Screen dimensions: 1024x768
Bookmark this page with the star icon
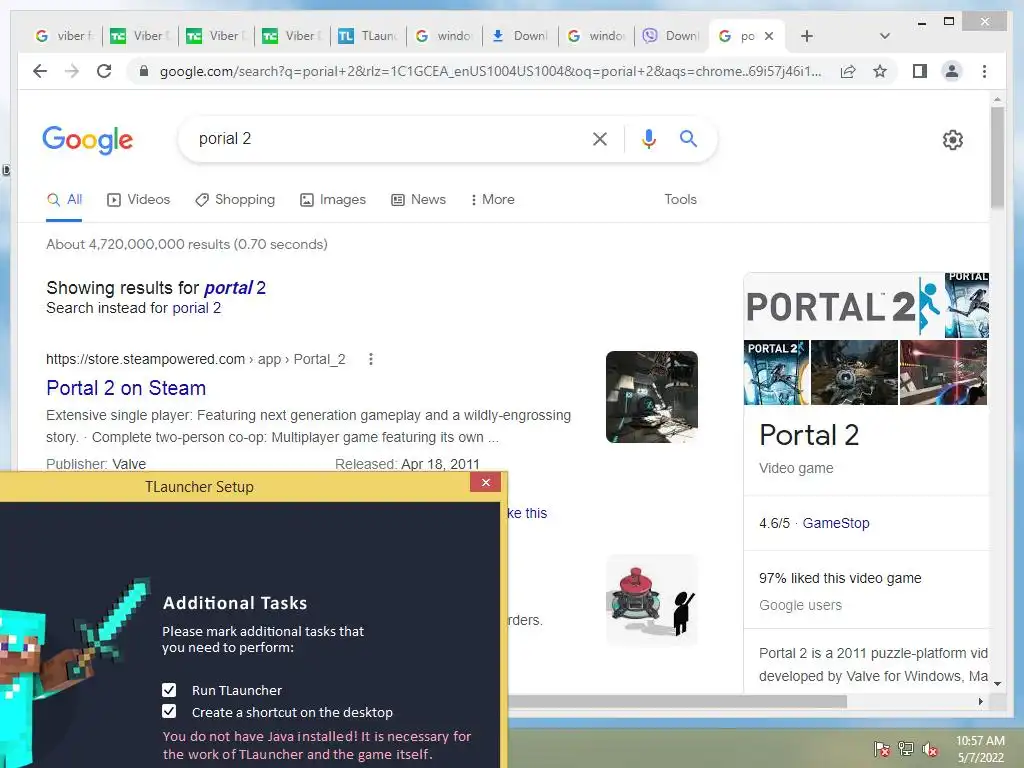(880, 71)
